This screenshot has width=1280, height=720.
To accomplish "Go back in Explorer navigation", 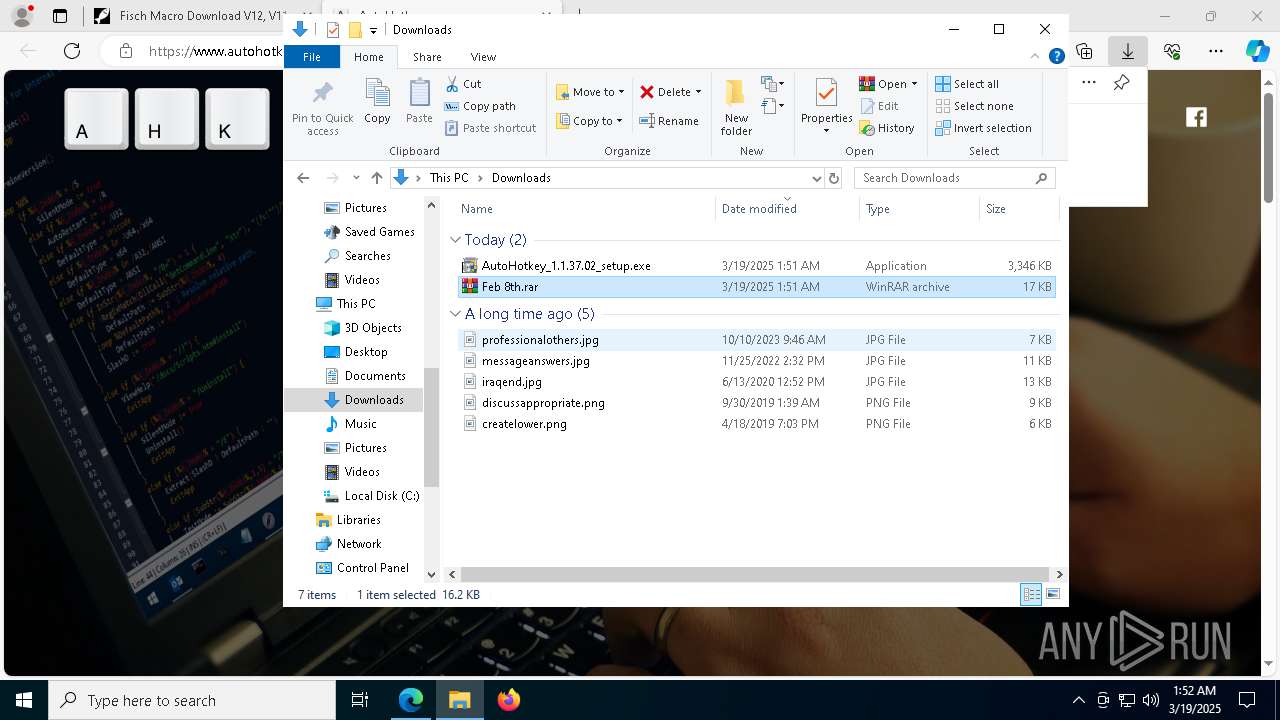I will click(303, 178).
